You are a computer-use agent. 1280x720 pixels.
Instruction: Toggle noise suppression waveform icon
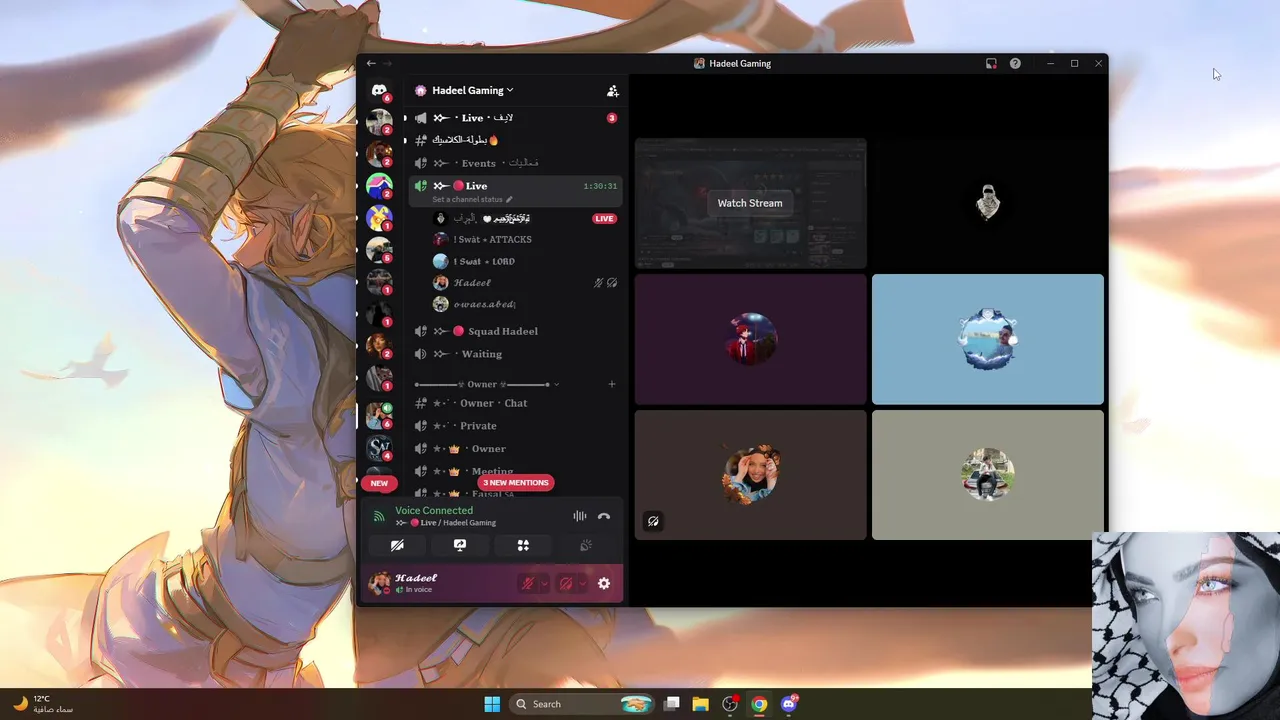pos(580,516)
